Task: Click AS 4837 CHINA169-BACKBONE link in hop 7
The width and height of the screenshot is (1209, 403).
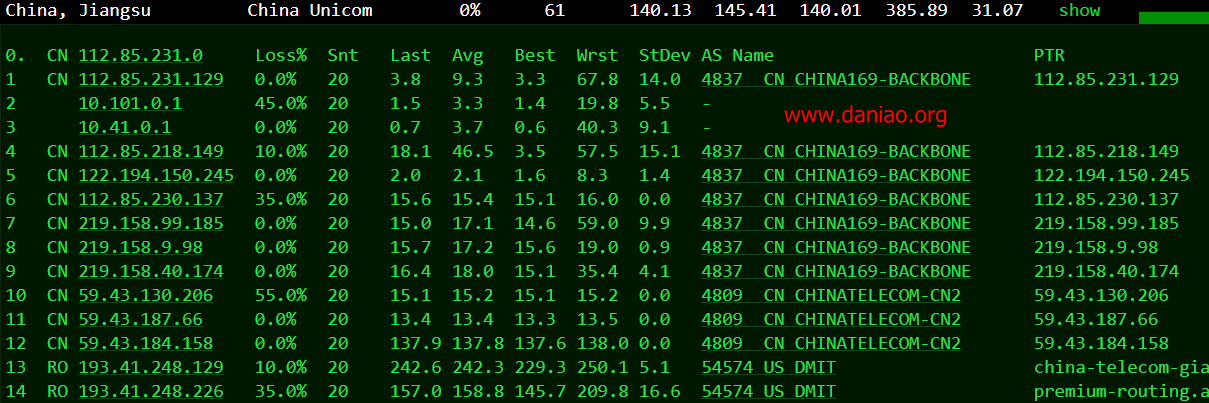Action: [836, 223]
